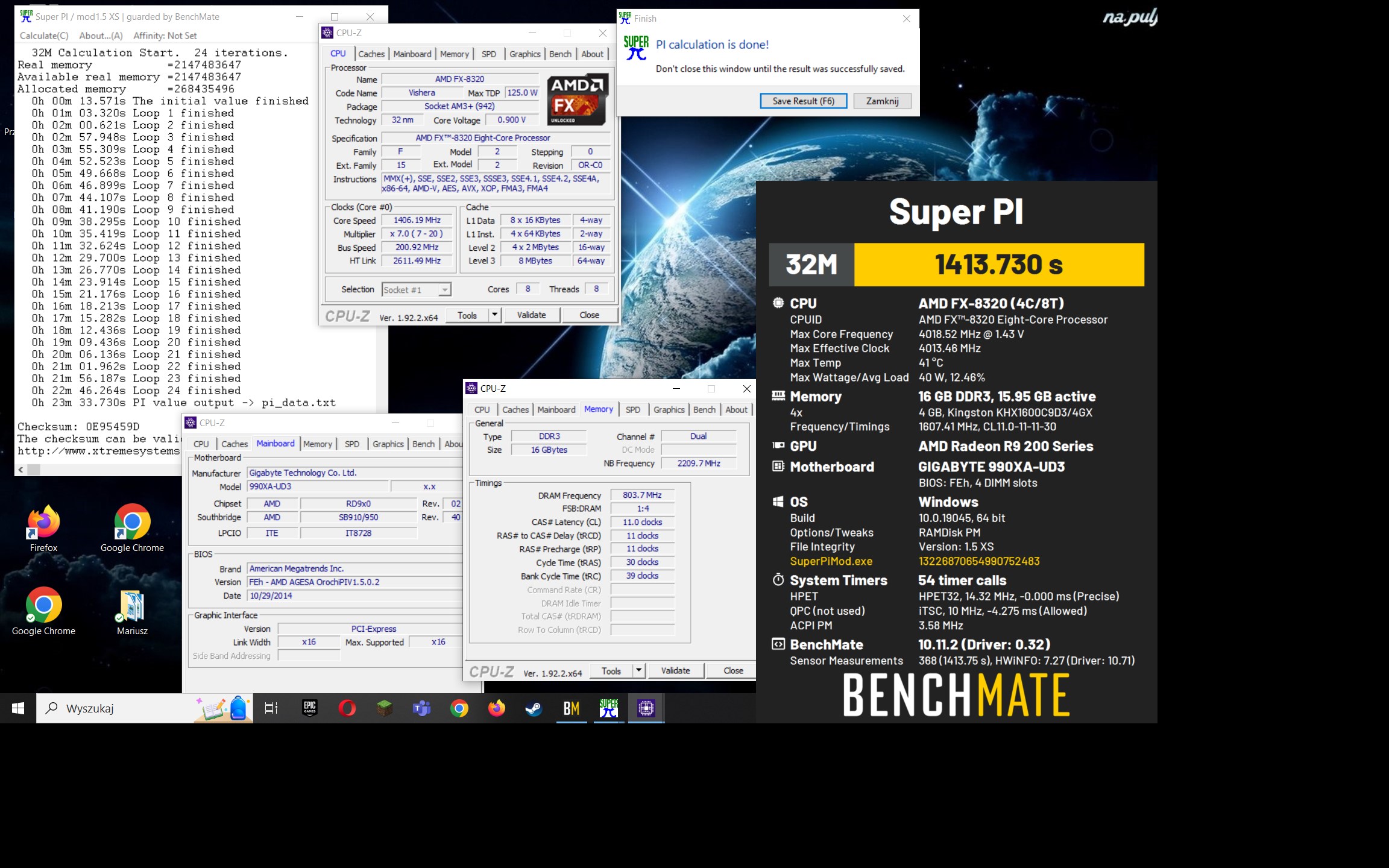The height and width of the screenshot is (868, 1389).
Task: Open Minecraft from the taskbar
Action: tap(385, 708)
